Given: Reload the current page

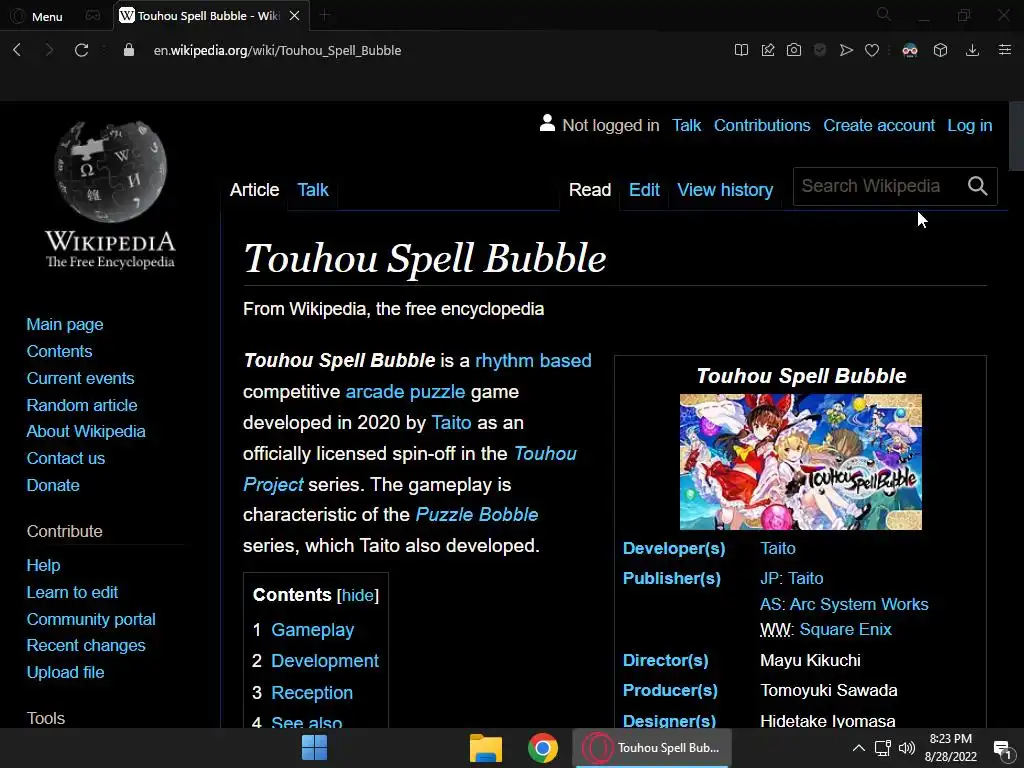Looking at the screenshot, I should (81, 50).
